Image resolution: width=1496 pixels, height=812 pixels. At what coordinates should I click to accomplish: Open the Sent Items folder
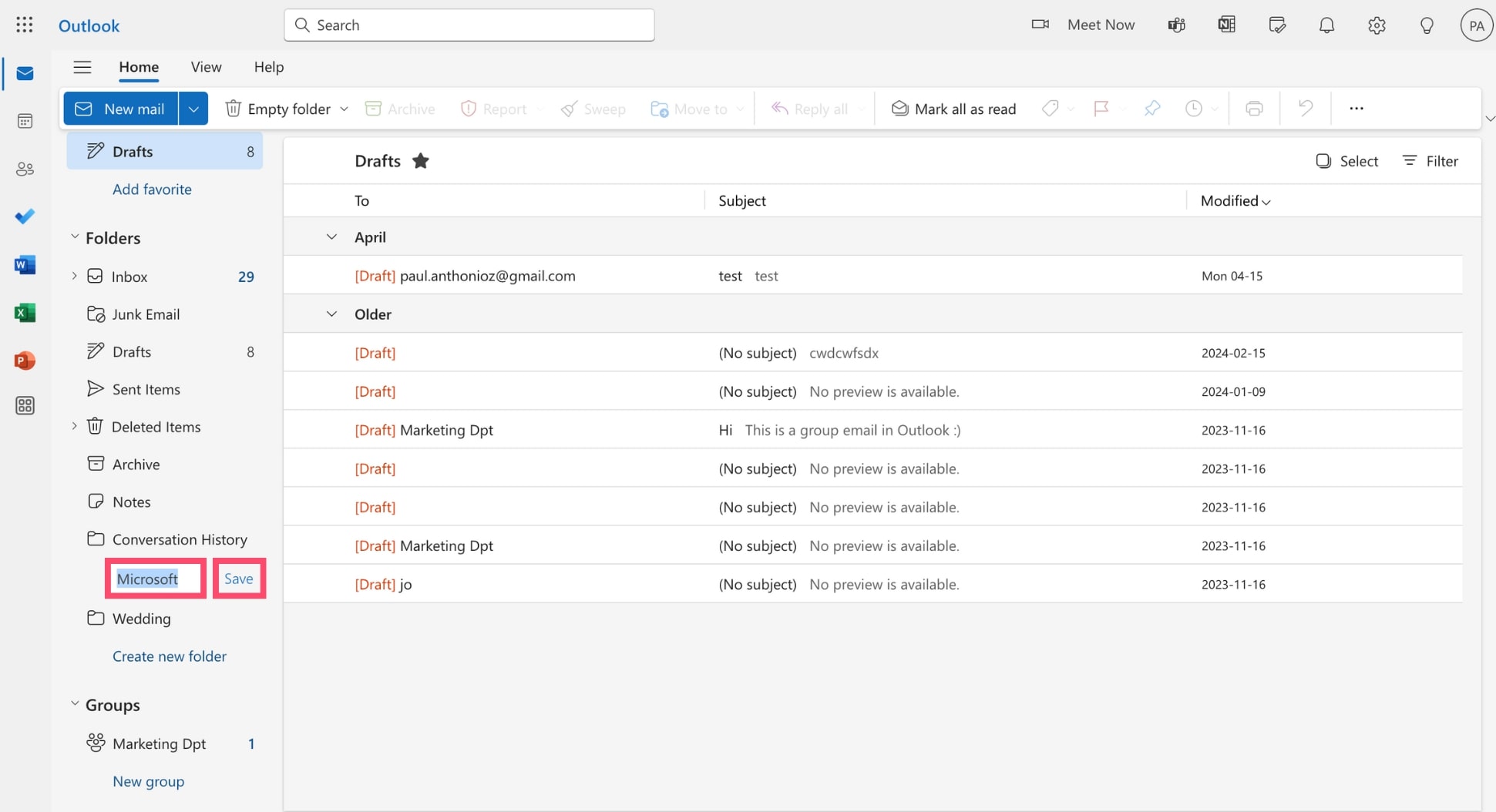click(164, 389)
